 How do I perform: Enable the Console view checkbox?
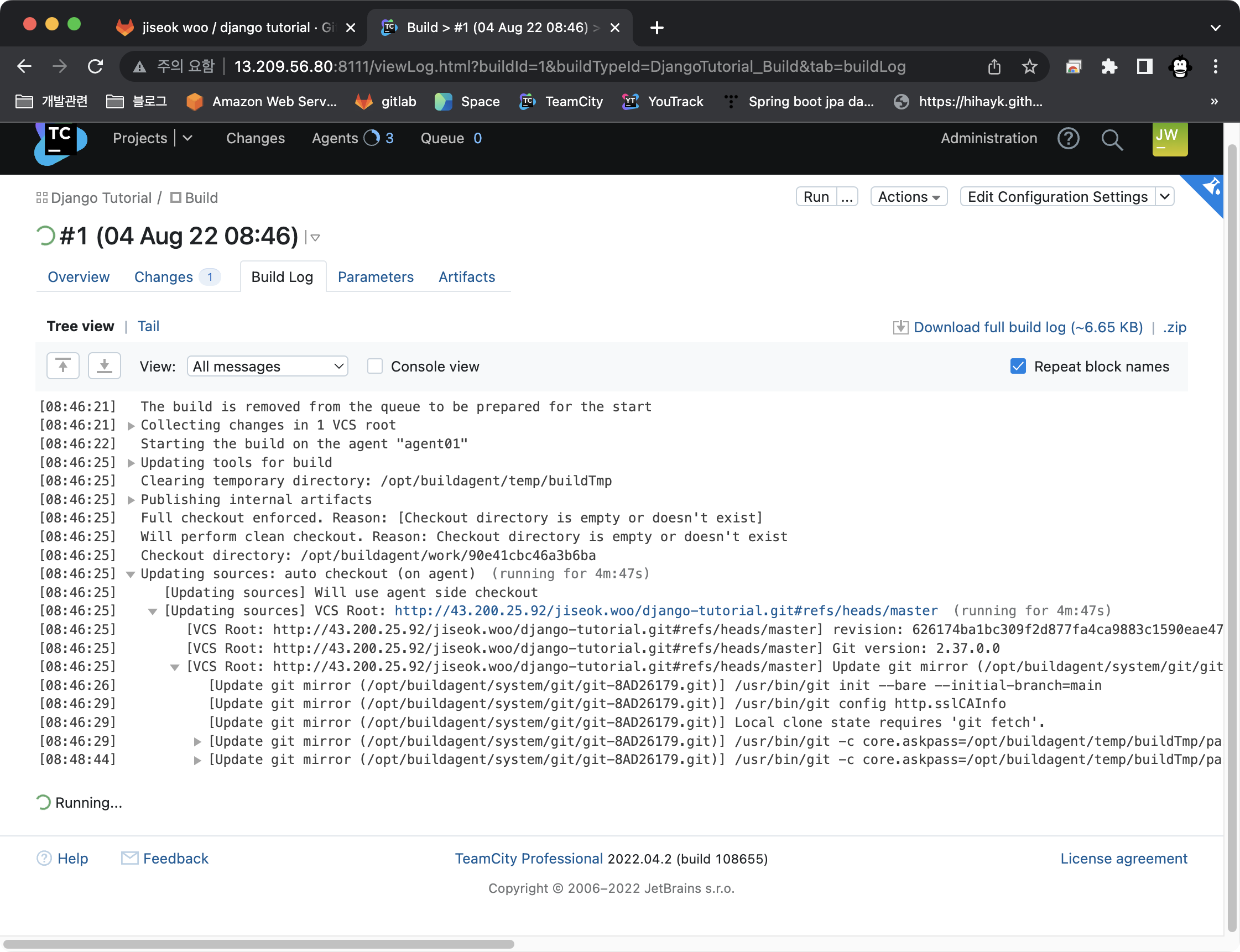pos(375,366)
